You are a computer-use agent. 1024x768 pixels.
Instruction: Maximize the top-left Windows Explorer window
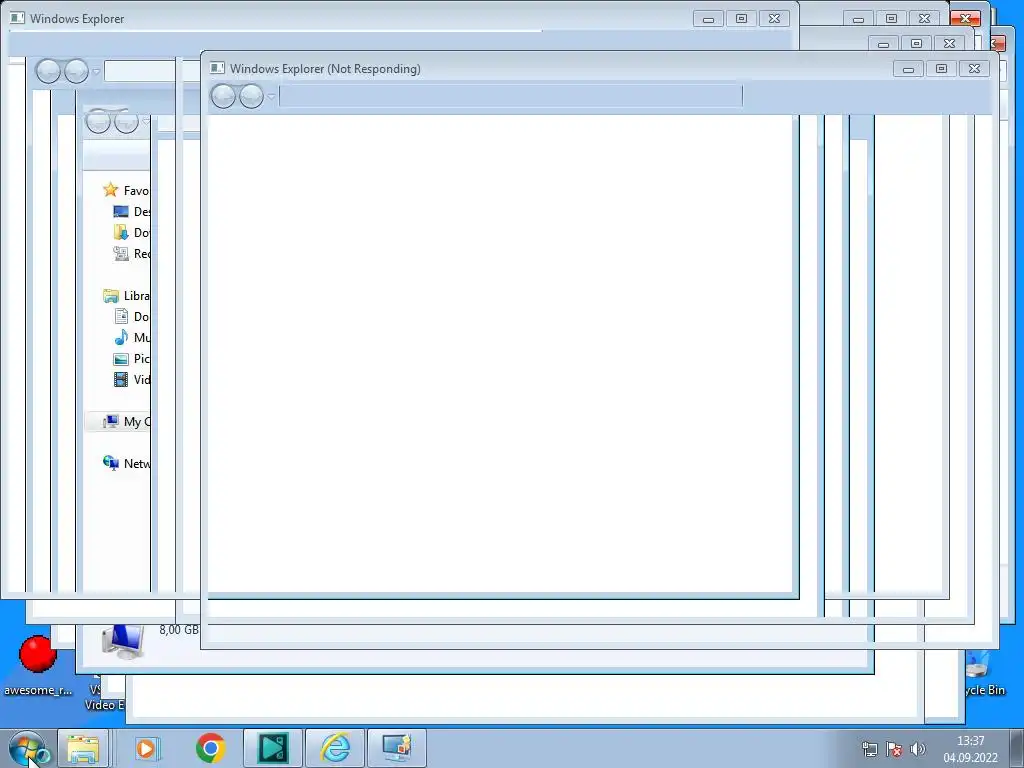click(741, 19)
